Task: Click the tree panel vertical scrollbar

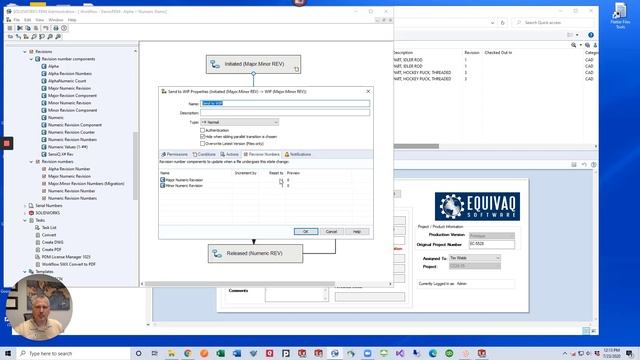Action: (x=136, y=166)
